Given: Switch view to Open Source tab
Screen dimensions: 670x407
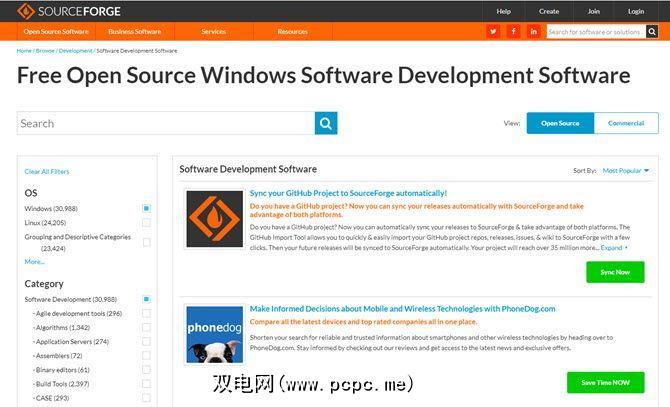Looking at the screenshot, I should tap(560, 123).
